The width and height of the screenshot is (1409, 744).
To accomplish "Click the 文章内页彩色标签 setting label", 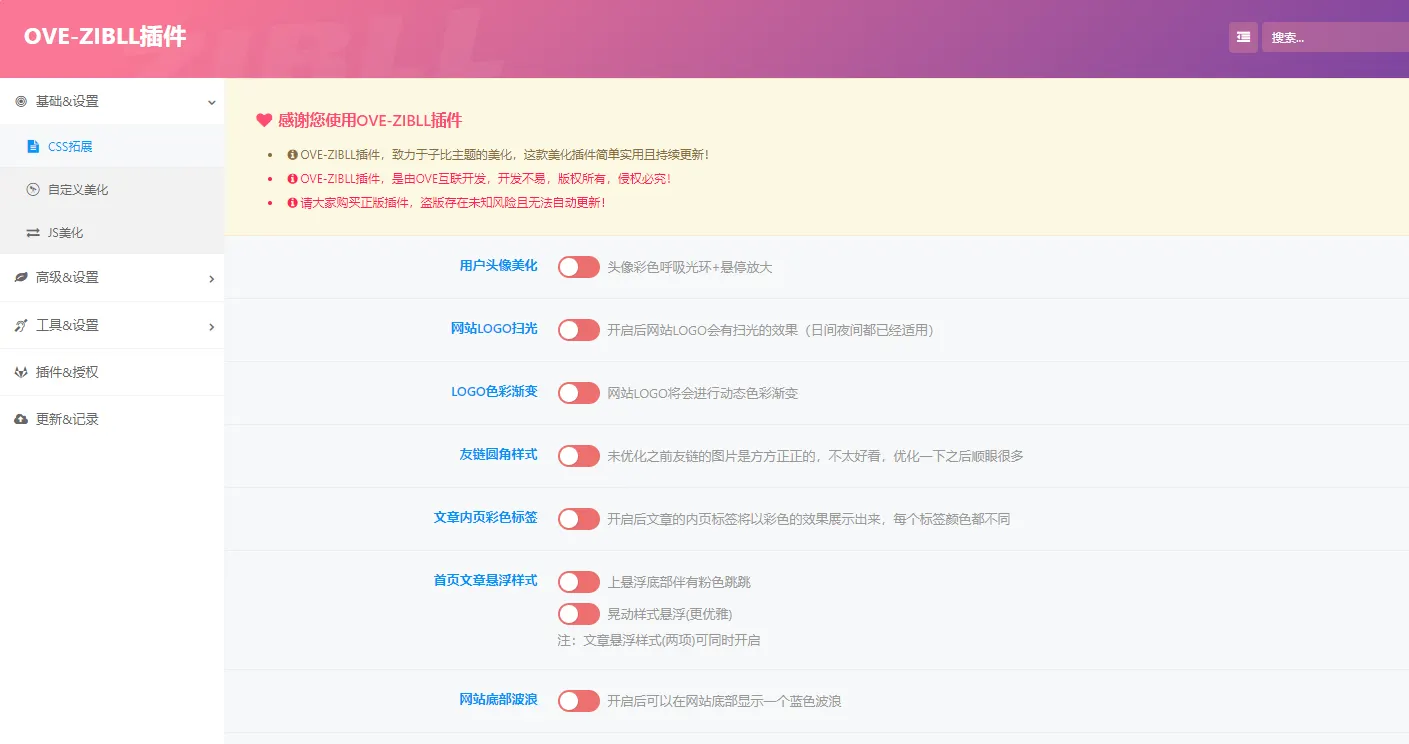I will click(485, 518).
